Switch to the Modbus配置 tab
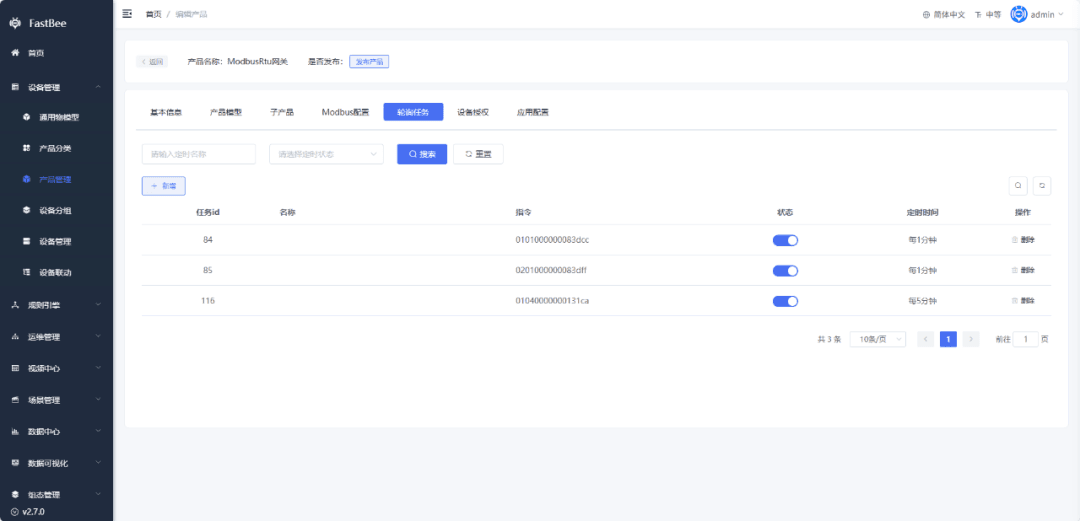The height and width of the screenshot is (521, 1080). click(345, 112)
